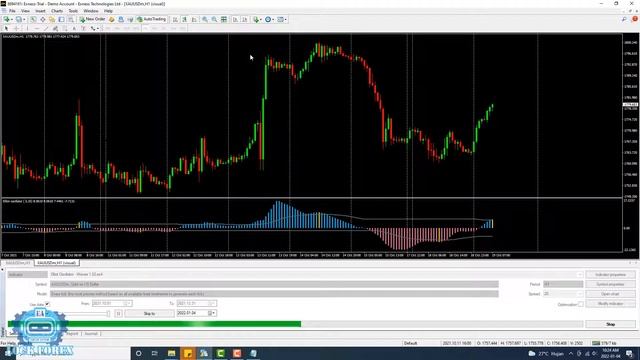Image resolution: width=640 pixels, height=360 pixels.
Task: Zoom out on the chart
Action: click(214, 19)
